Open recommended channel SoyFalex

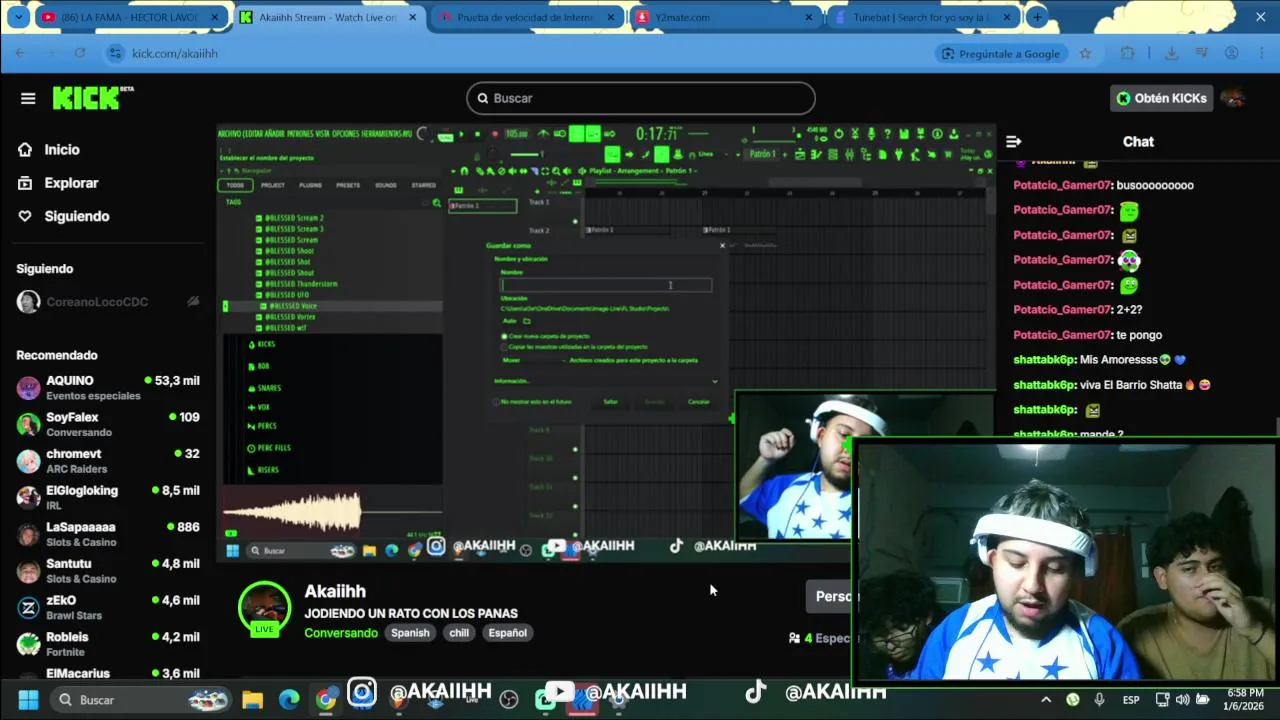[108, 424]
